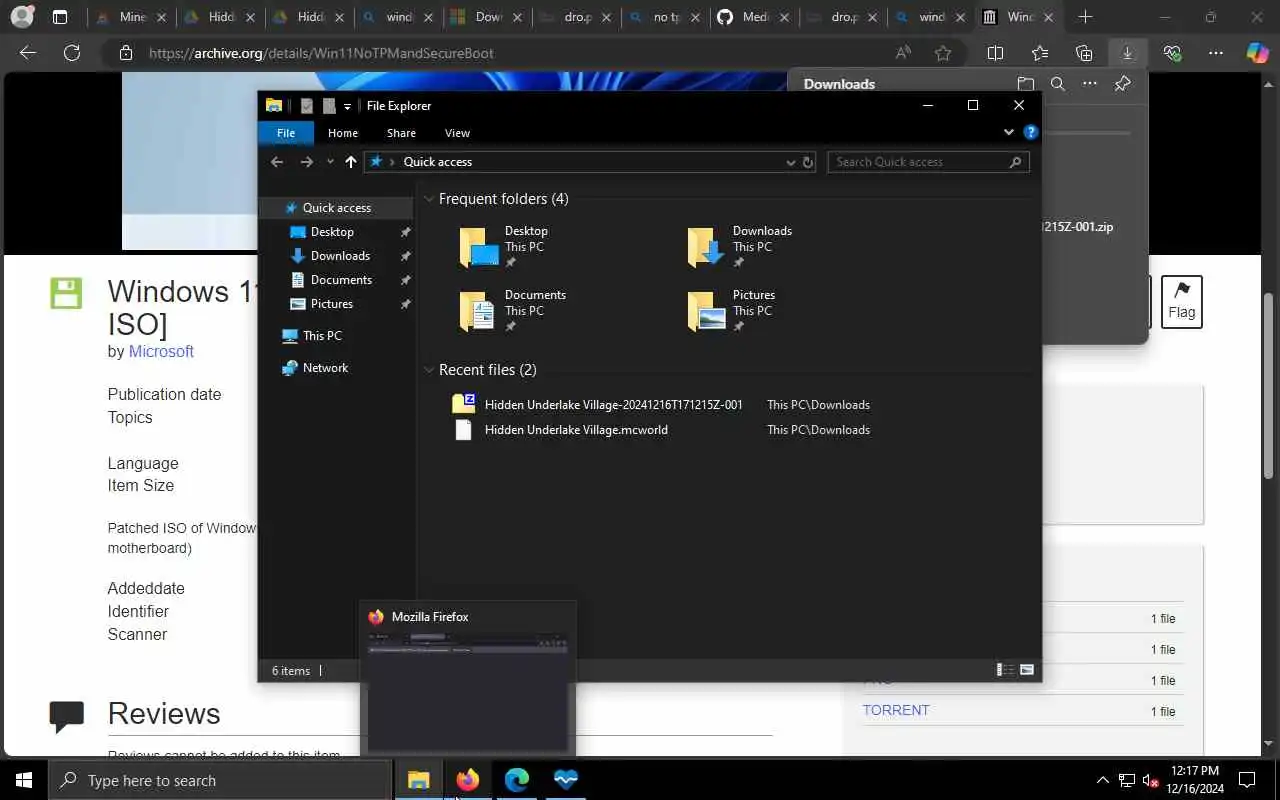Image resolution: width=1280 pixels, height=800 pixels.
Task: Pin the Edge Downloads panel
Action: (x=1122, y=84)
